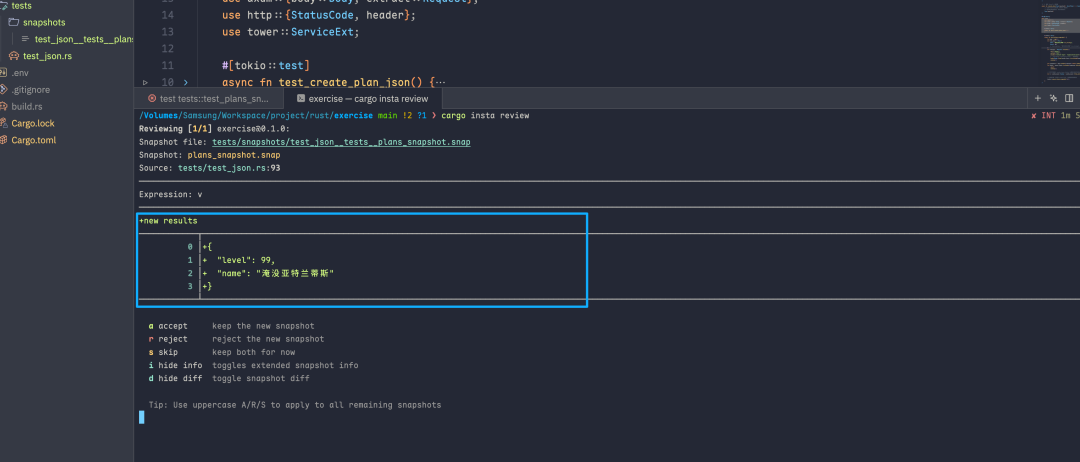Click the 'use http::{StatusCode, header};' line
Screen dimensions: 1080x462
(319, 15)
